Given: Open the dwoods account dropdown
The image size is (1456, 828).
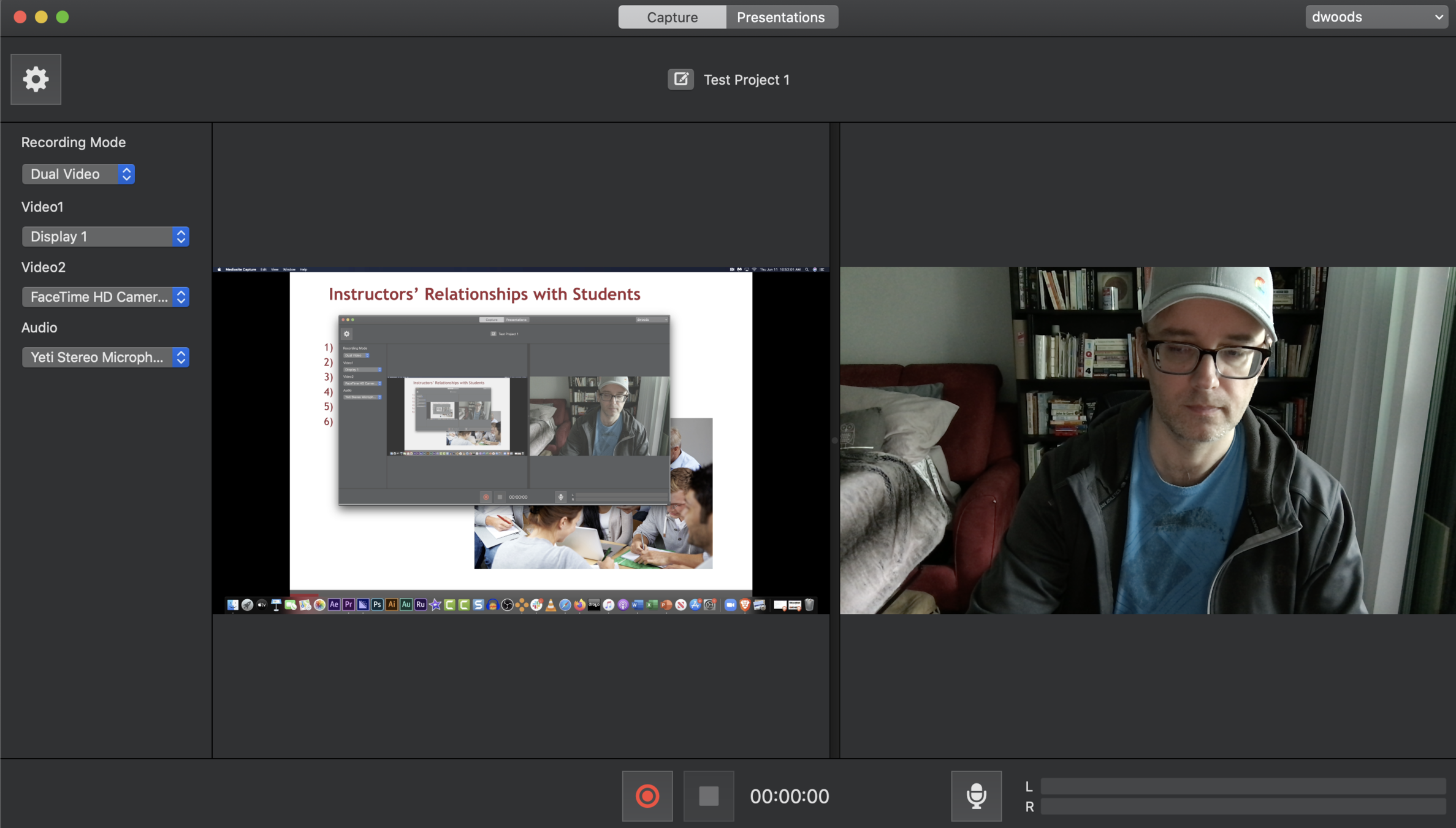Looking at the screenshot, I should (x=1376, y=17).
